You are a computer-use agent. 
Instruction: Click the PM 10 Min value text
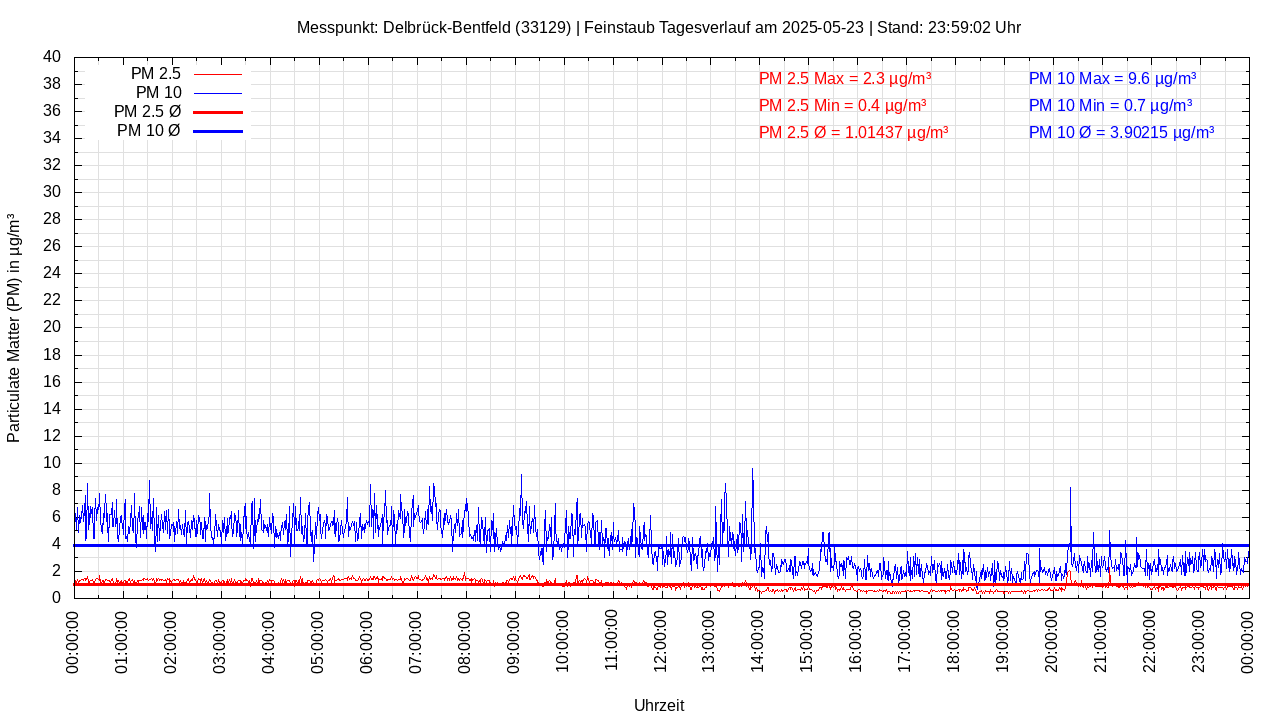click(x=1110, y=105)
